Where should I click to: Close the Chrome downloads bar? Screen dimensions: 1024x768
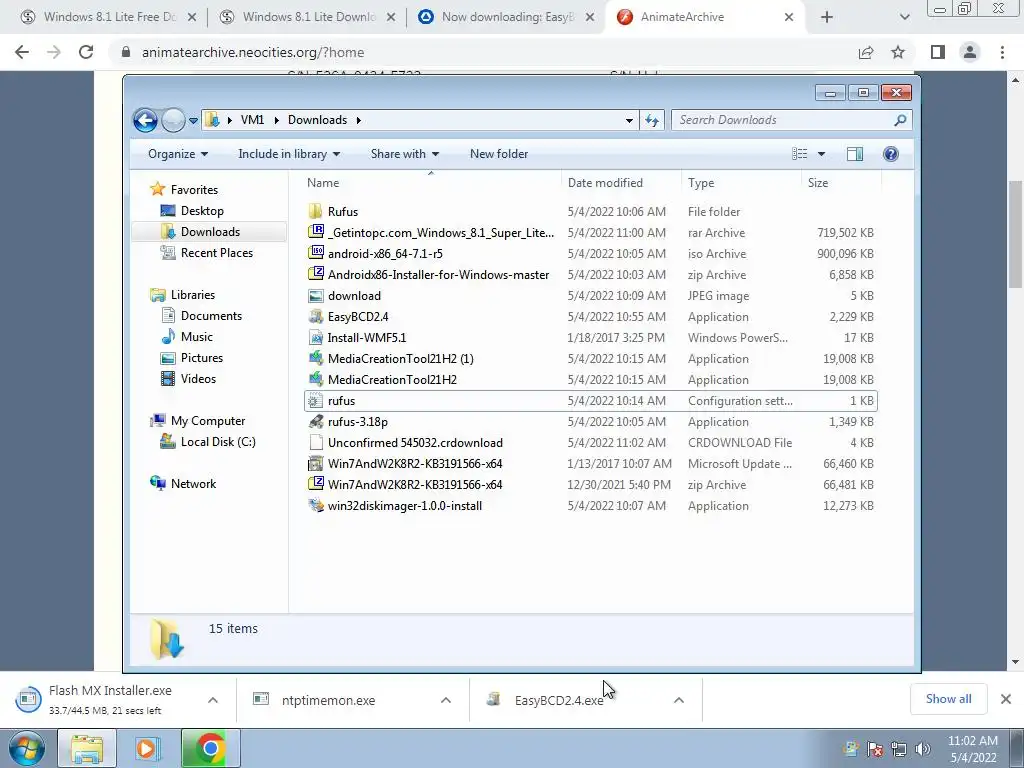point(1006,699)
